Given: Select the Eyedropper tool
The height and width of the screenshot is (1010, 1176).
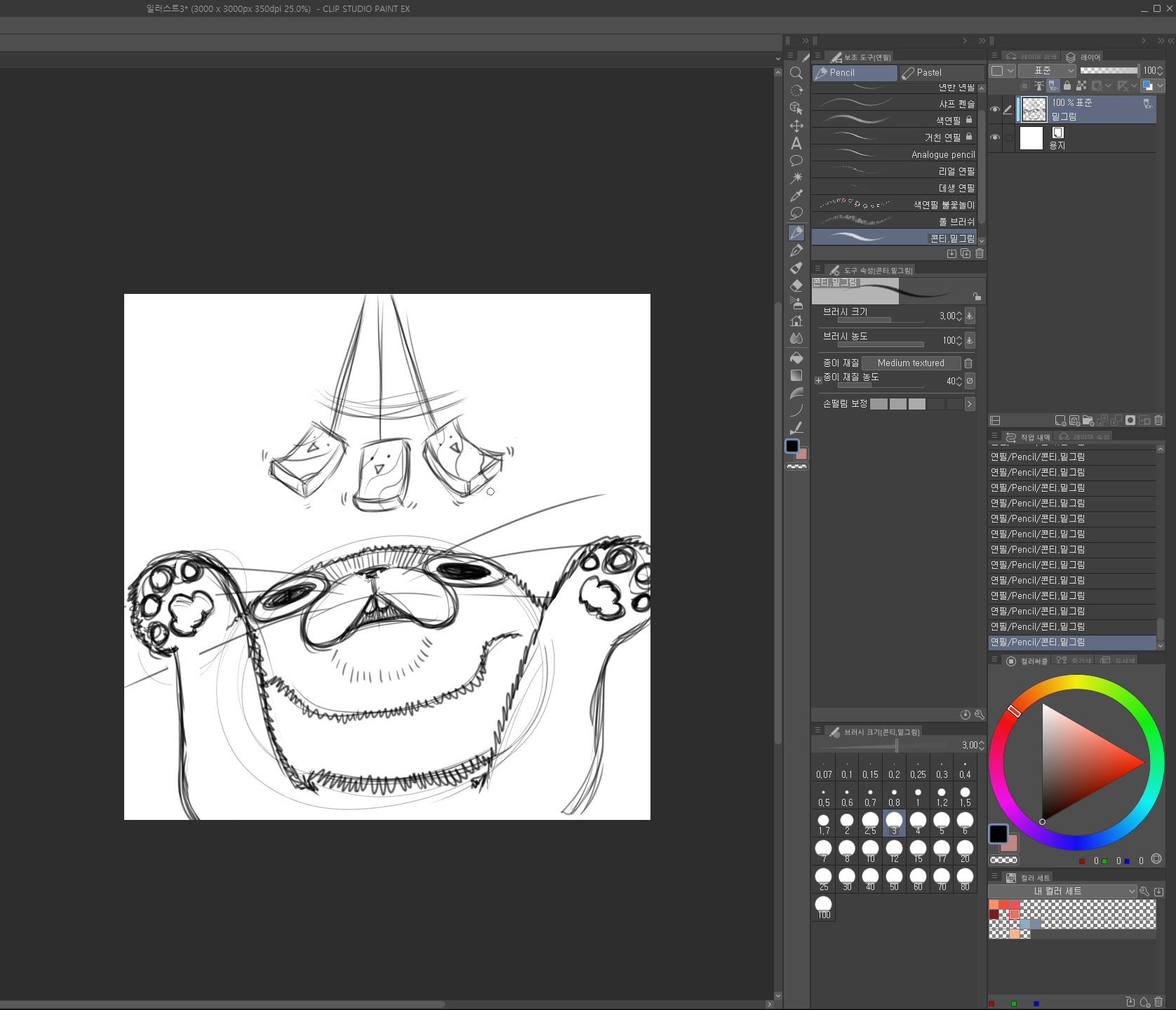Looking at the screenshot, I should click(x=796, y=196).
